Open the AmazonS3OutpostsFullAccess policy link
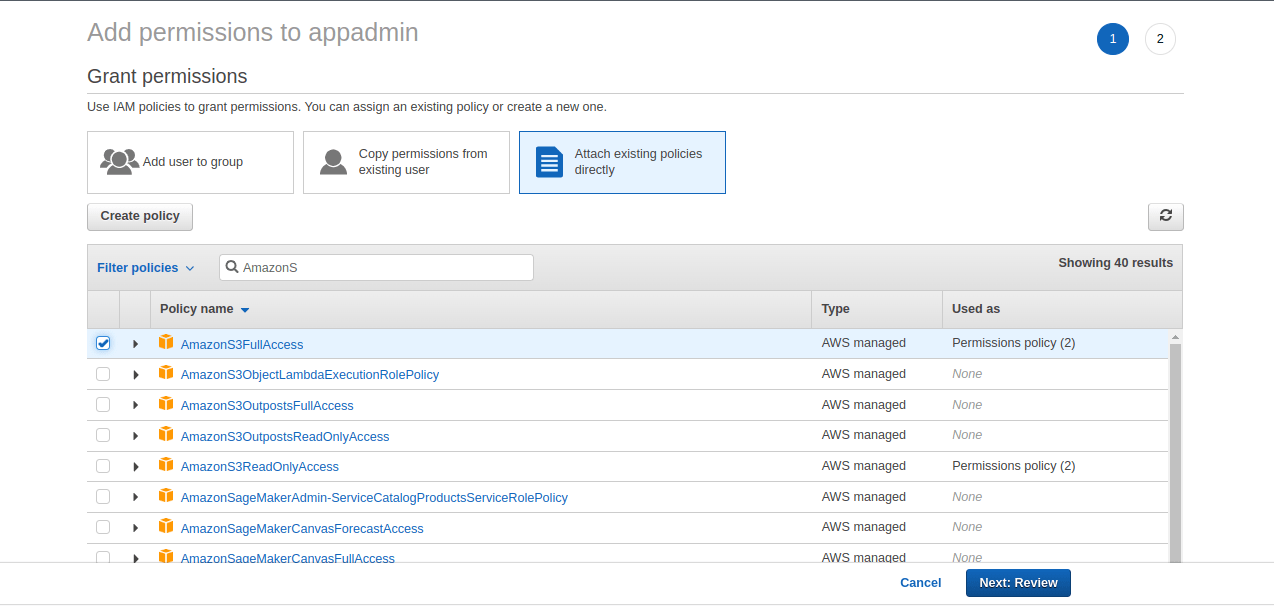Screen dimensions: 1274x606 (267, 405)
